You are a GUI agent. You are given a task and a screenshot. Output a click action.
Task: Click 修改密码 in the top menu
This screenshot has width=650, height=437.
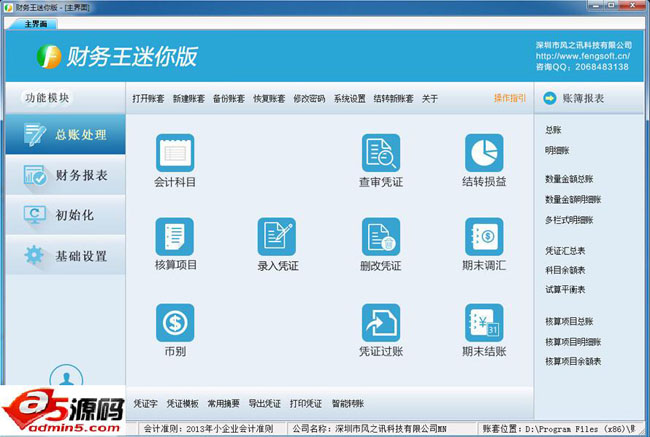point(309,99)
